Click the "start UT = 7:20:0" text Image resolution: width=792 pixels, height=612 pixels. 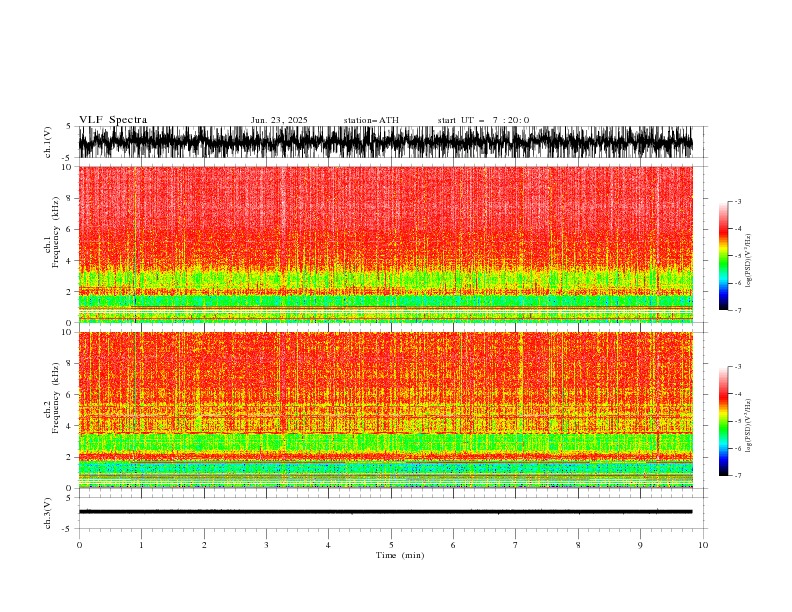pos(483,120)
